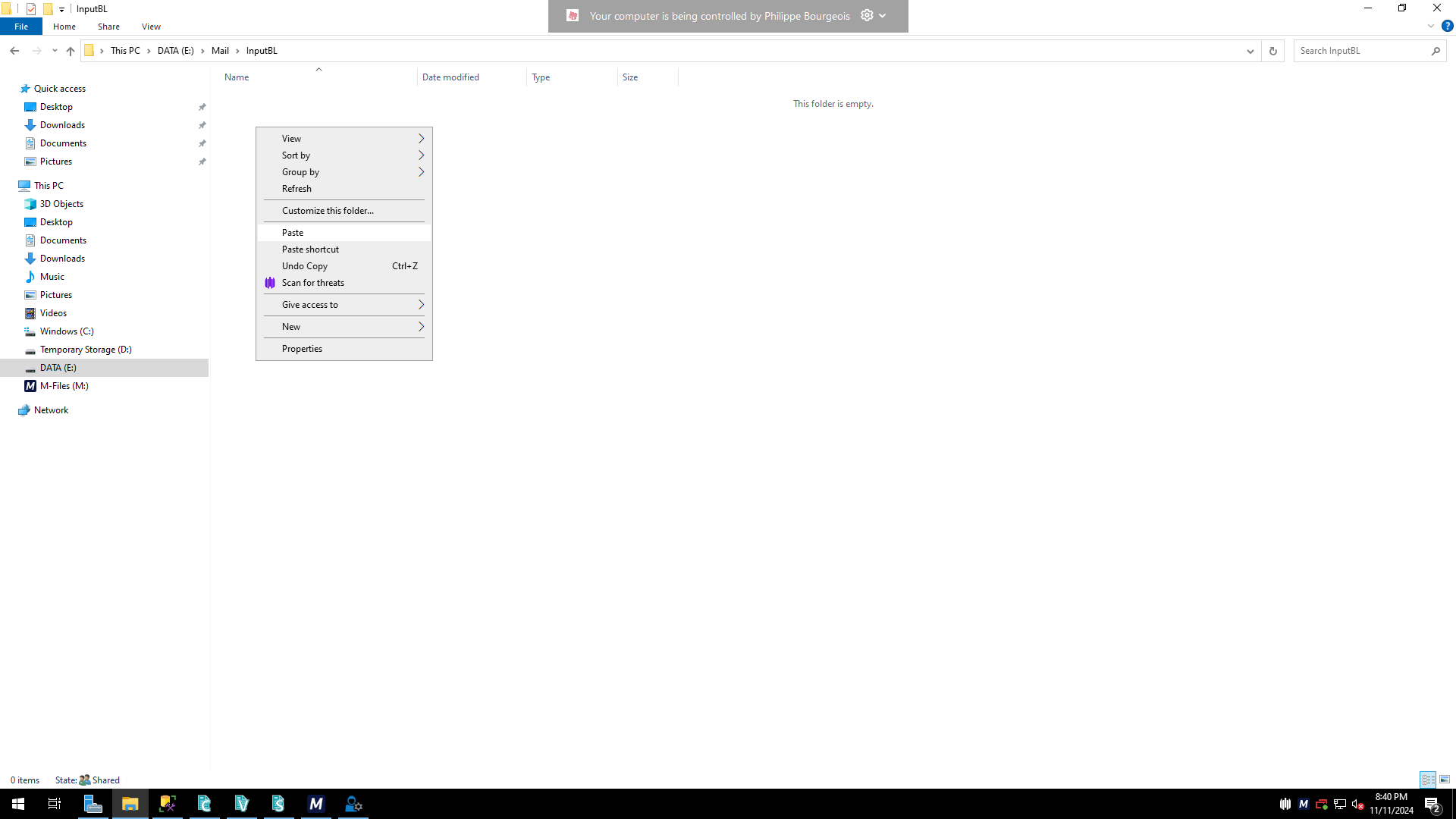The width and height of the screenshot is (1456, 819).
Task: Choose Scan for threats menu entry
Action: tap(344, 283)
